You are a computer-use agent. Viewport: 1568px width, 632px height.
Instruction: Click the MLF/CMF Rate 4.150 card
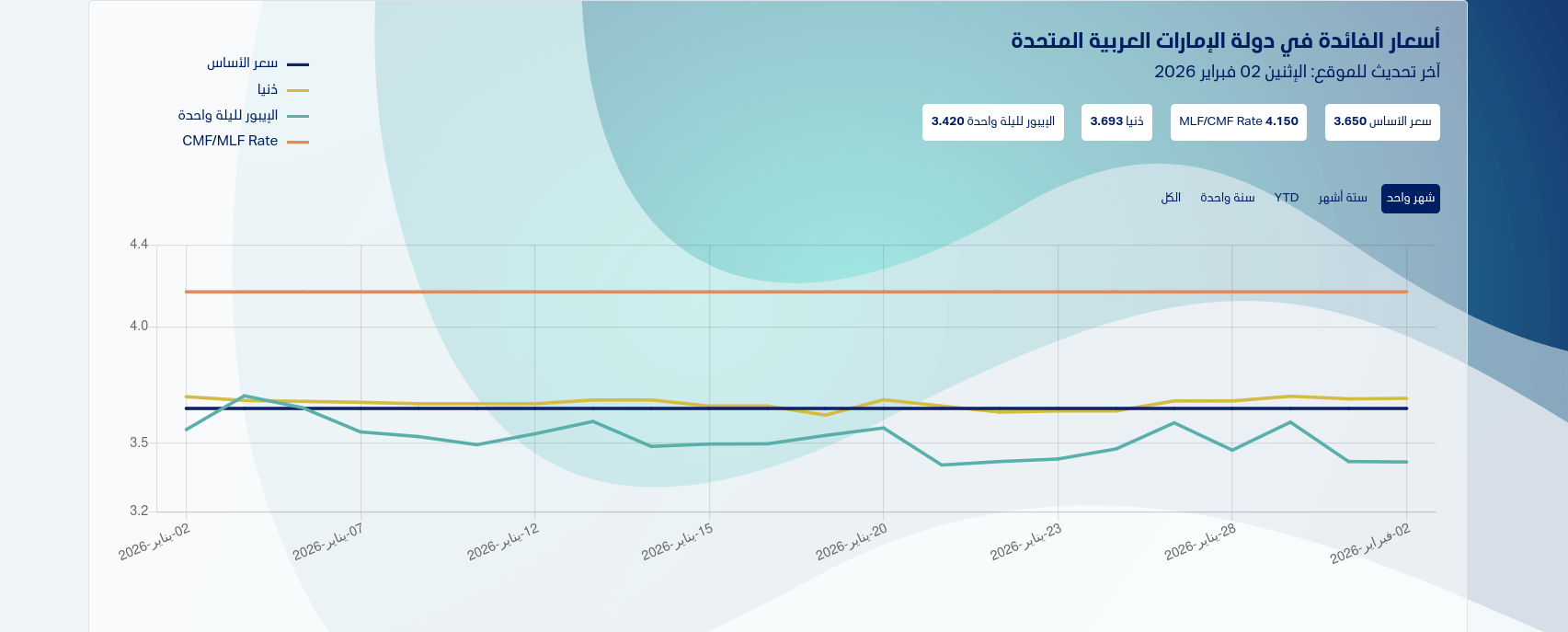1238,121
